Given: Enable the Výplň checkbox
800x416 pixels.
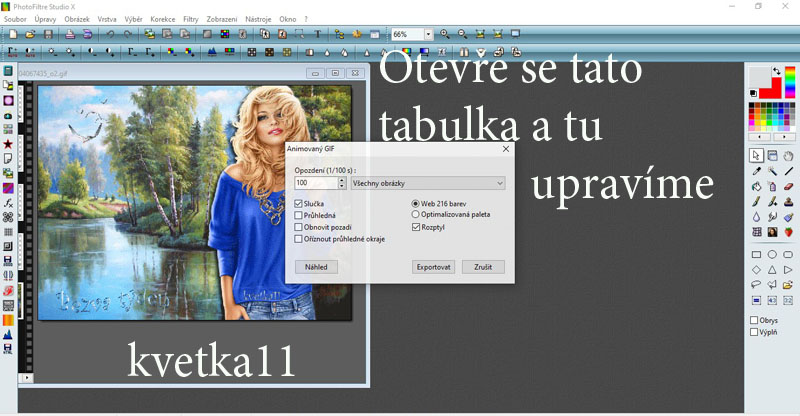Looking at the screenshot, I should pos(754,332).
